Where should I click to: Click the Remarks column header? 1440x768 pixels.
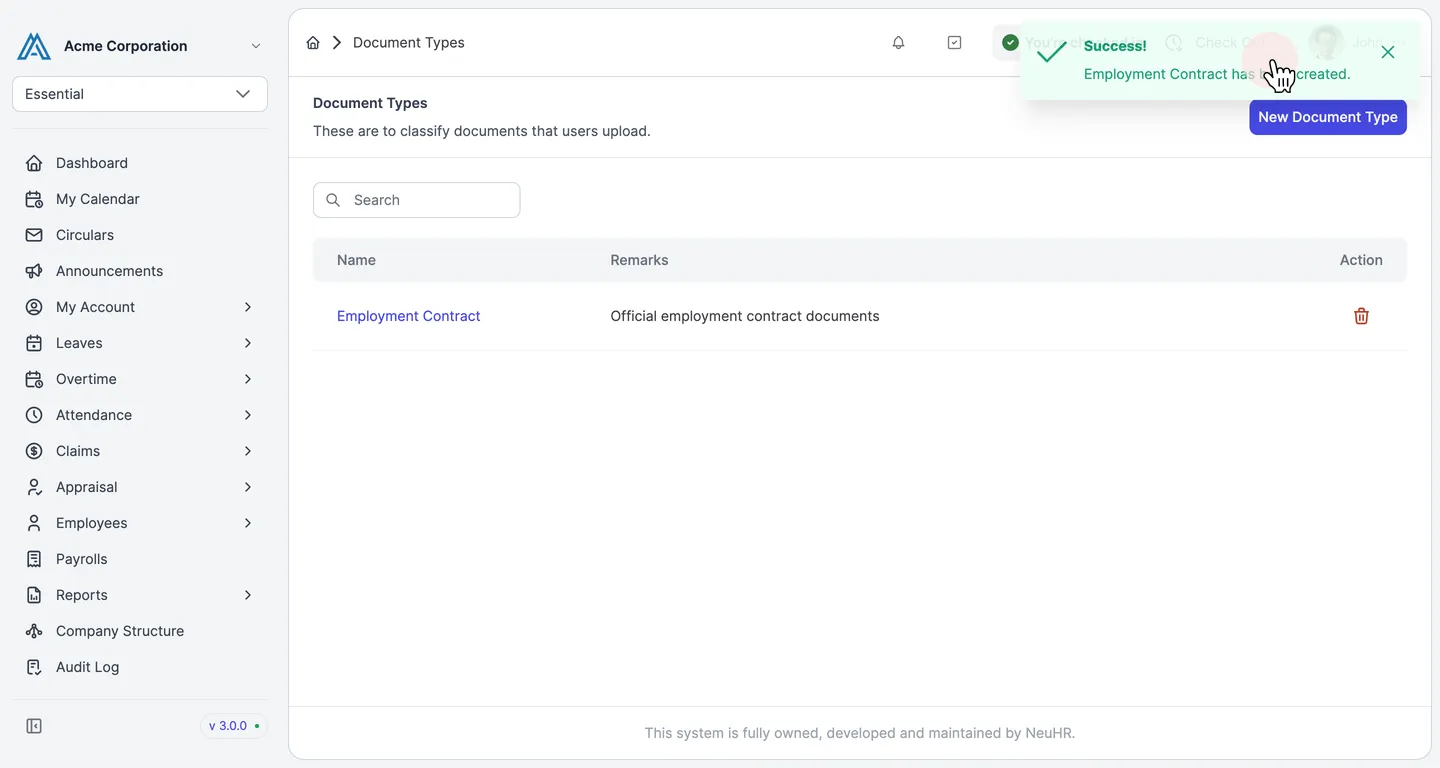coord(639,260)
